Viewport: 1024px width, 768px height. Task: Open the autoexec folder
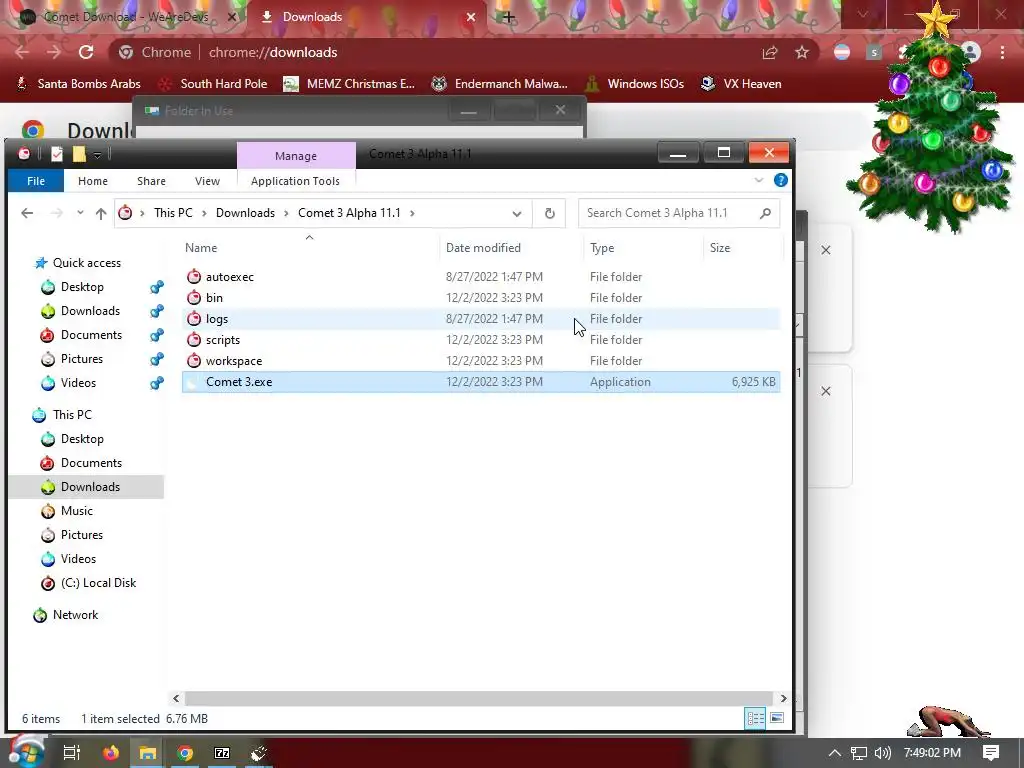[229, 277]
